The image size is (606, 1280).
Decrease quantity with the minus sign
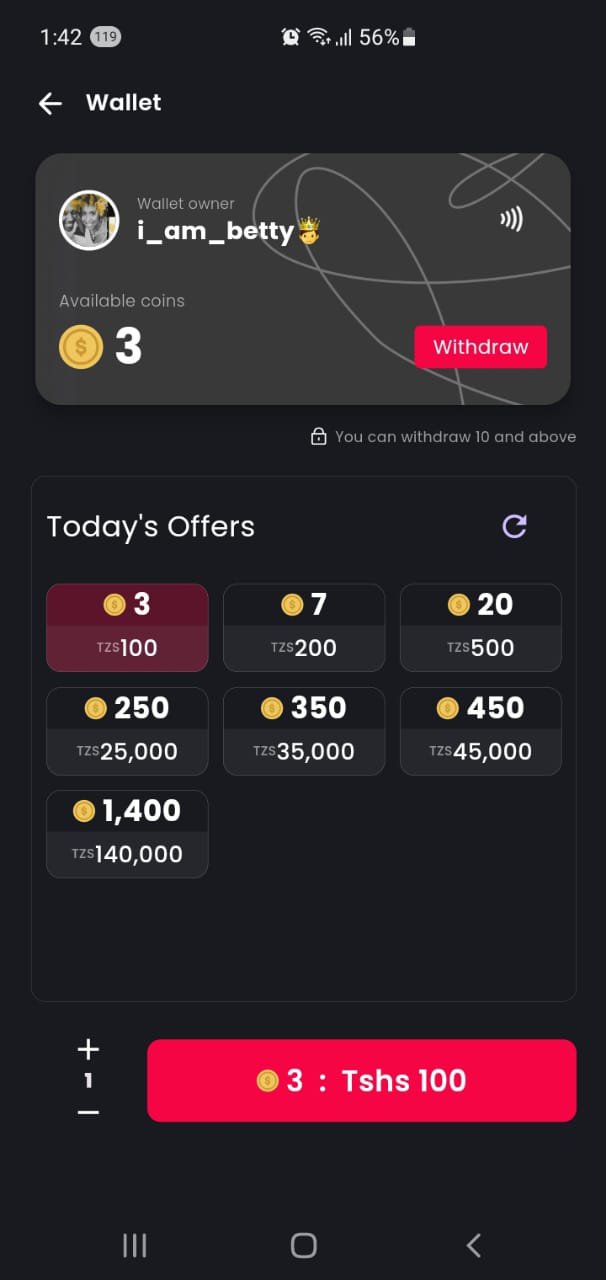click(88, 1112)
